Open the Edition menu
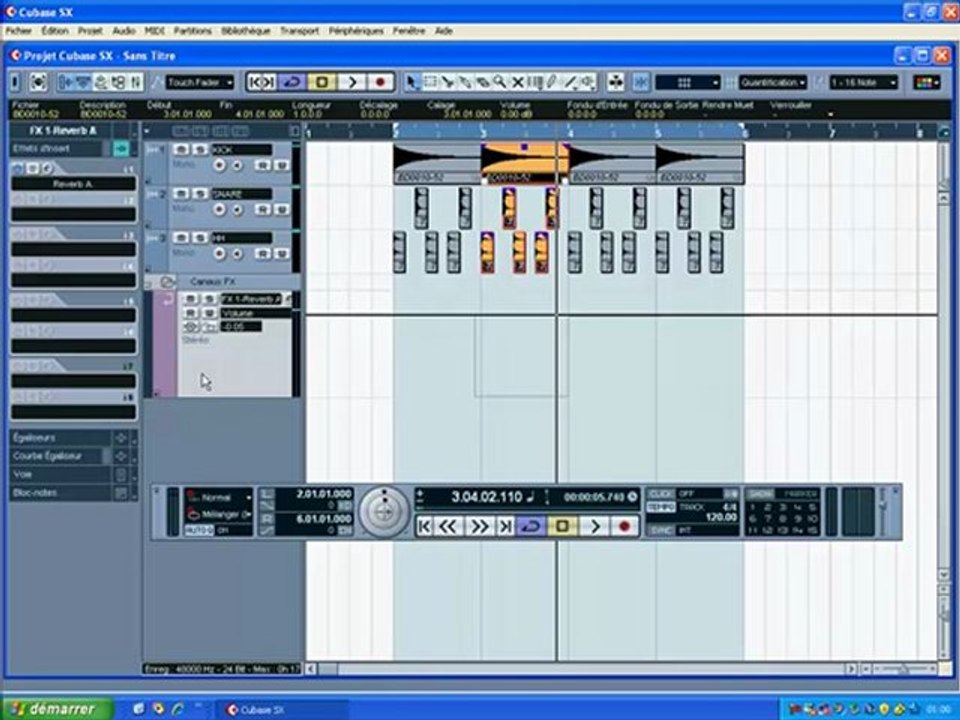 point(55,31)
